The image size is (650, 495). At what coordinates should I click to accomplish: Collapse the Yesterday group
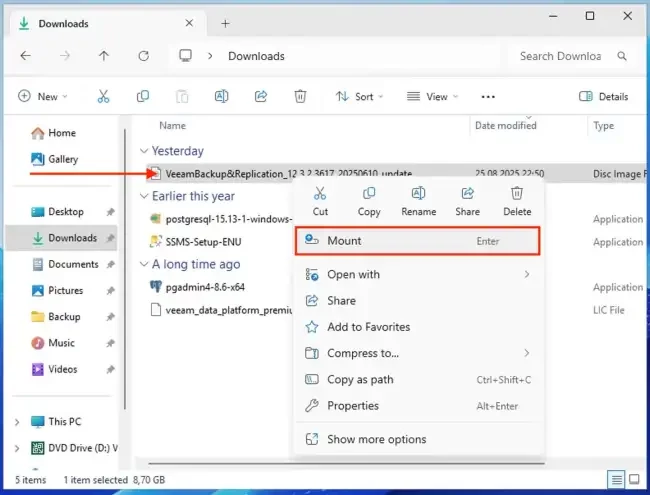(144, 151)
